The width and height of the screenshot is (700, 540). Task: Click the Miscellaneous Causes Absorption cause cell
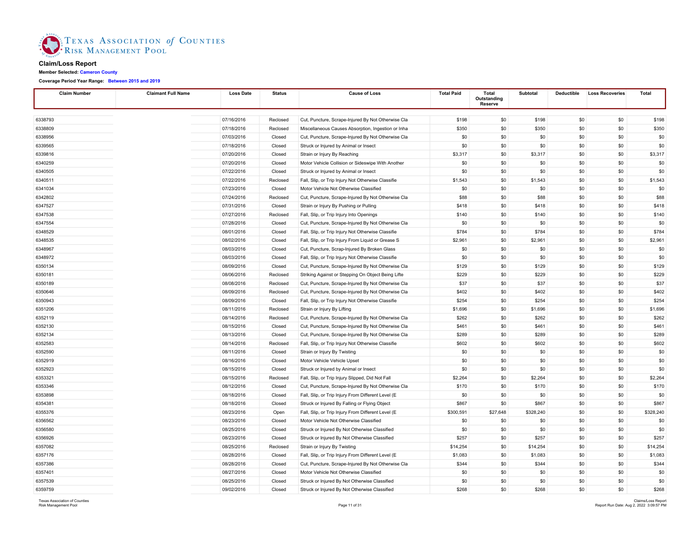coord(354,129)
